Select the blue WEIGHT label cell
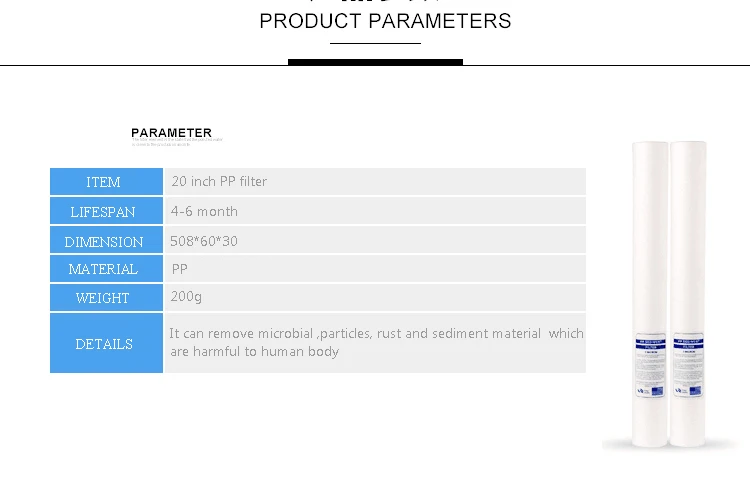The height and width of the screenshot is (479, 750). pos(104,298)
